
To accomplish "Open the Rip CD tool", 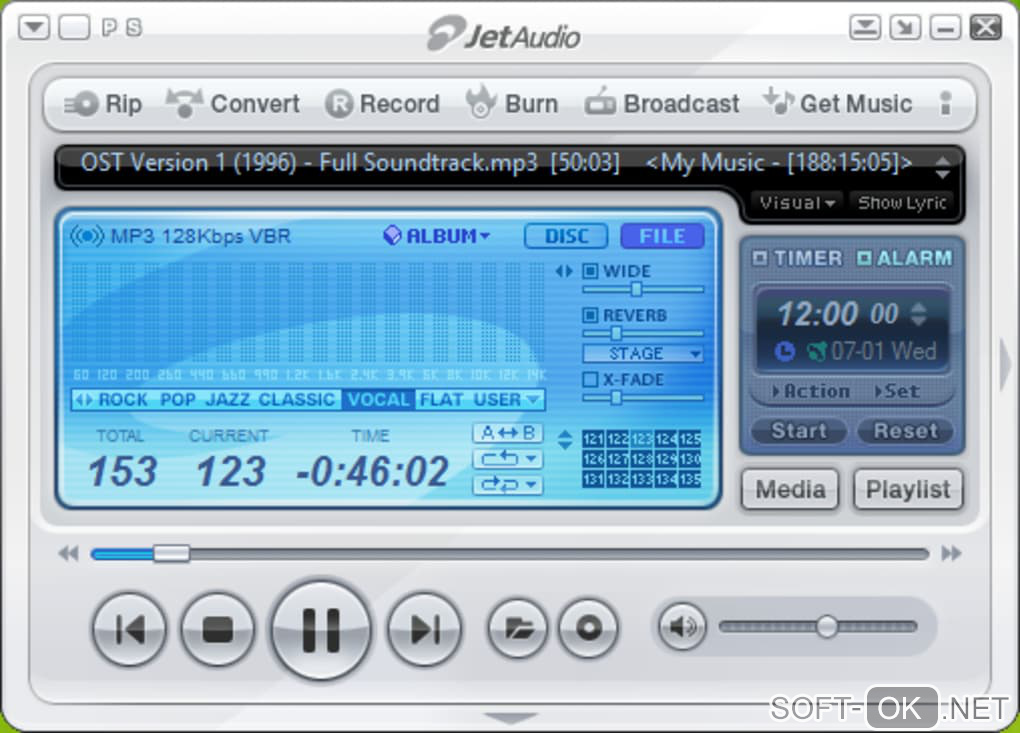I will (x=103, y=103).
